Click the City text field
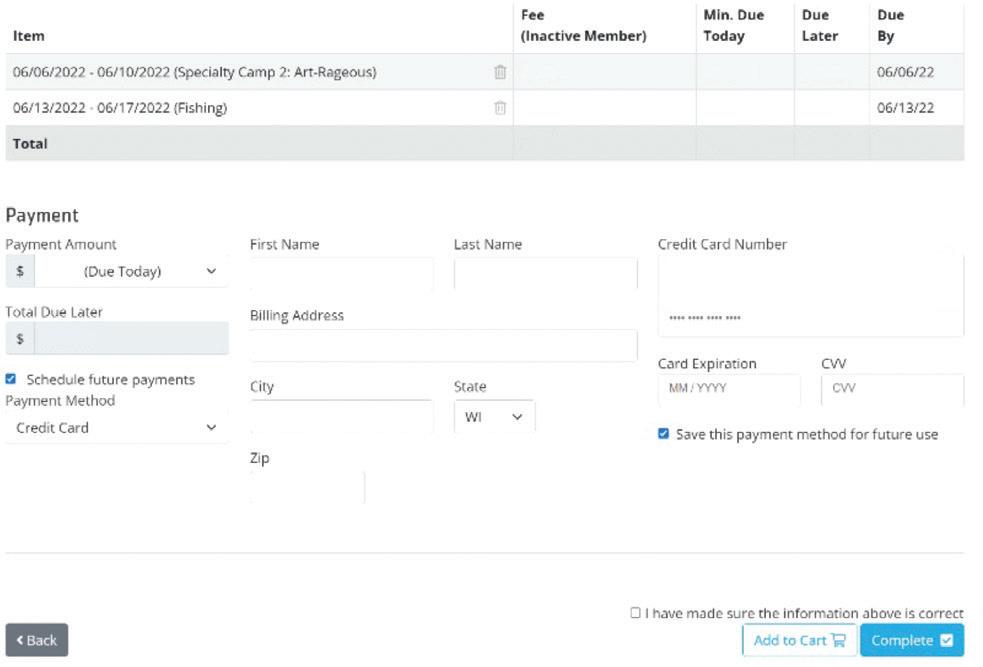The image size is (983, 667). (x=341, y=416)
